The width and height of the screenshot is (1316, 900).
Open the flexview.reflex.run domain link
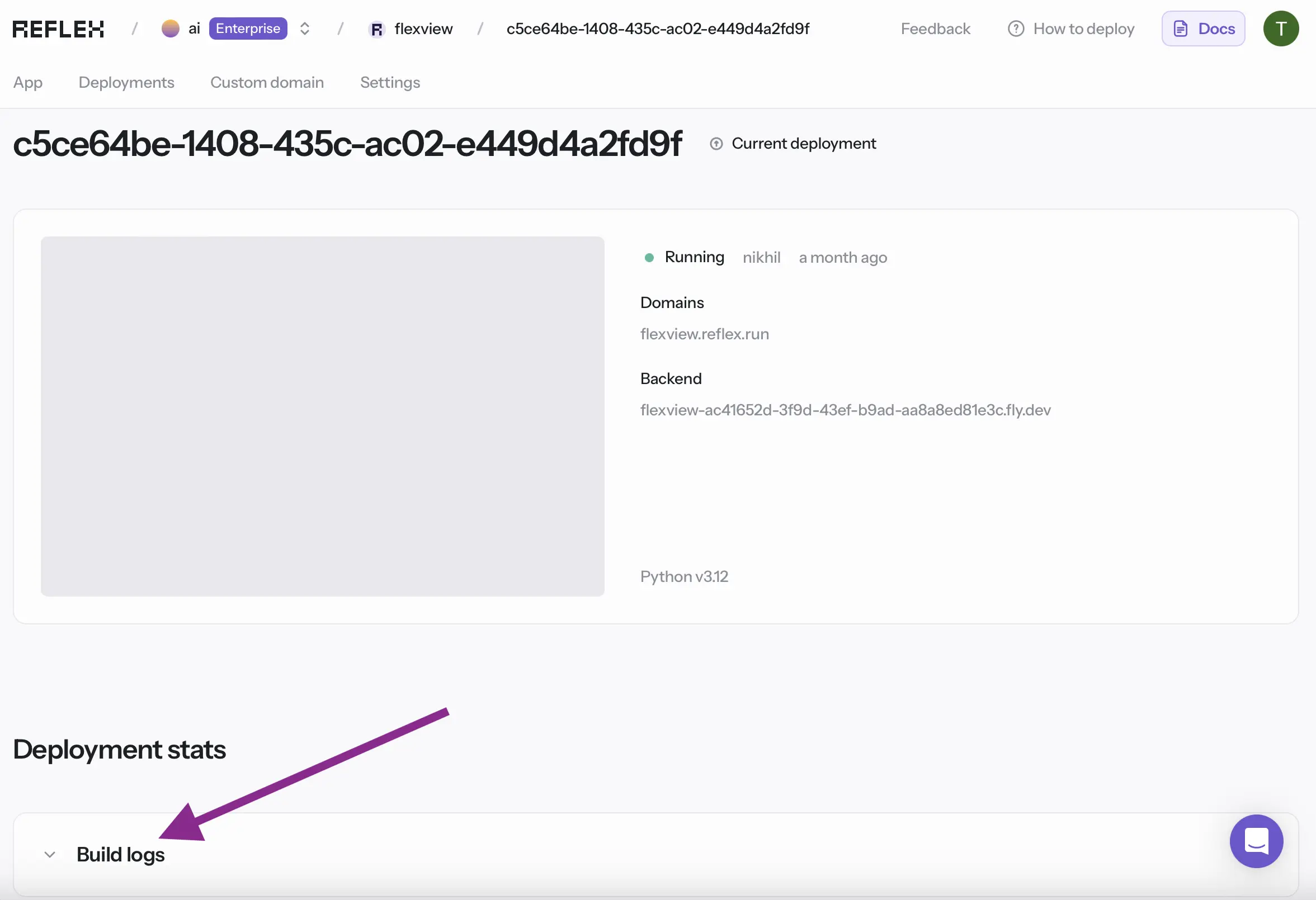(x=704, y=334)
